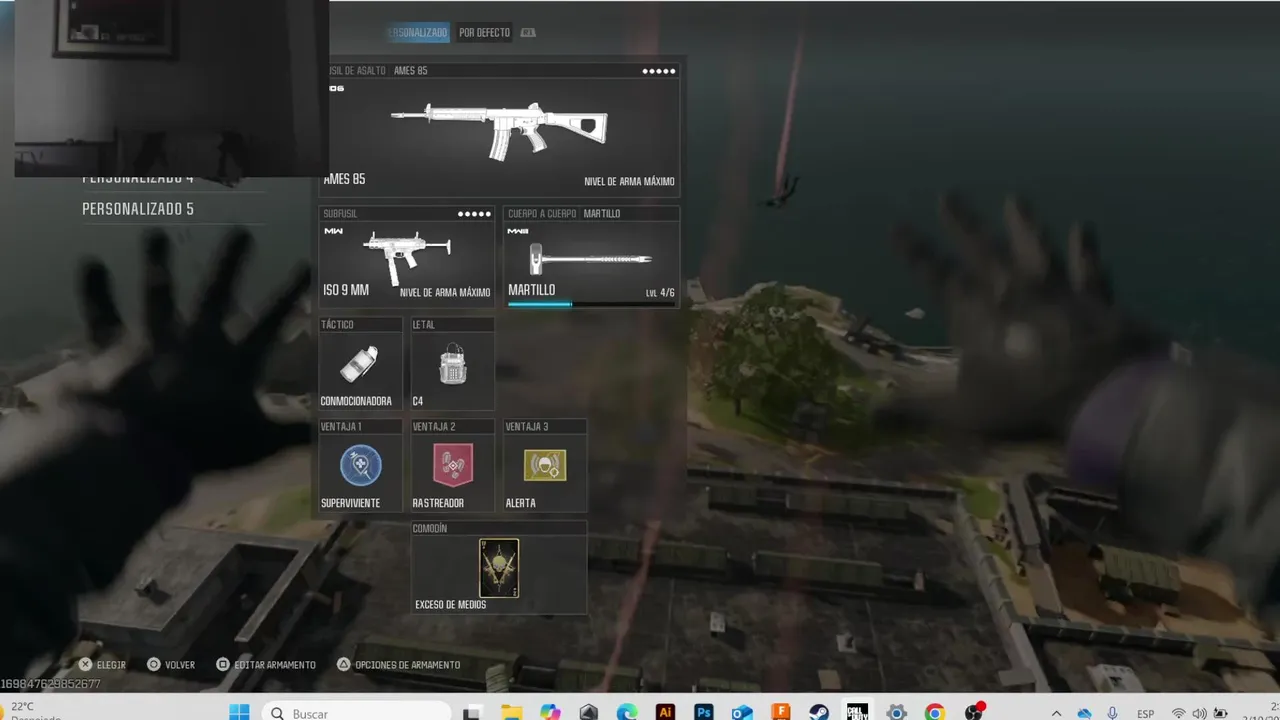The image size is (1280, 720).
Task: Open the volume speaker tray icon
Action: coord(1199,713)
